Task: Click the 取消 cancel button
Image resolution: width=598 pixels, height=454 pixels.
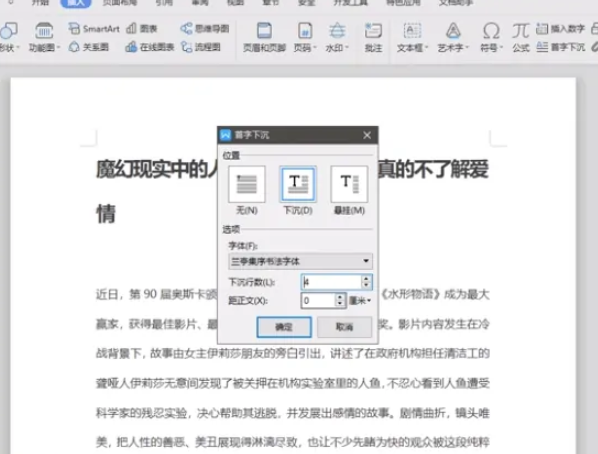Action: tap(344, 327)
